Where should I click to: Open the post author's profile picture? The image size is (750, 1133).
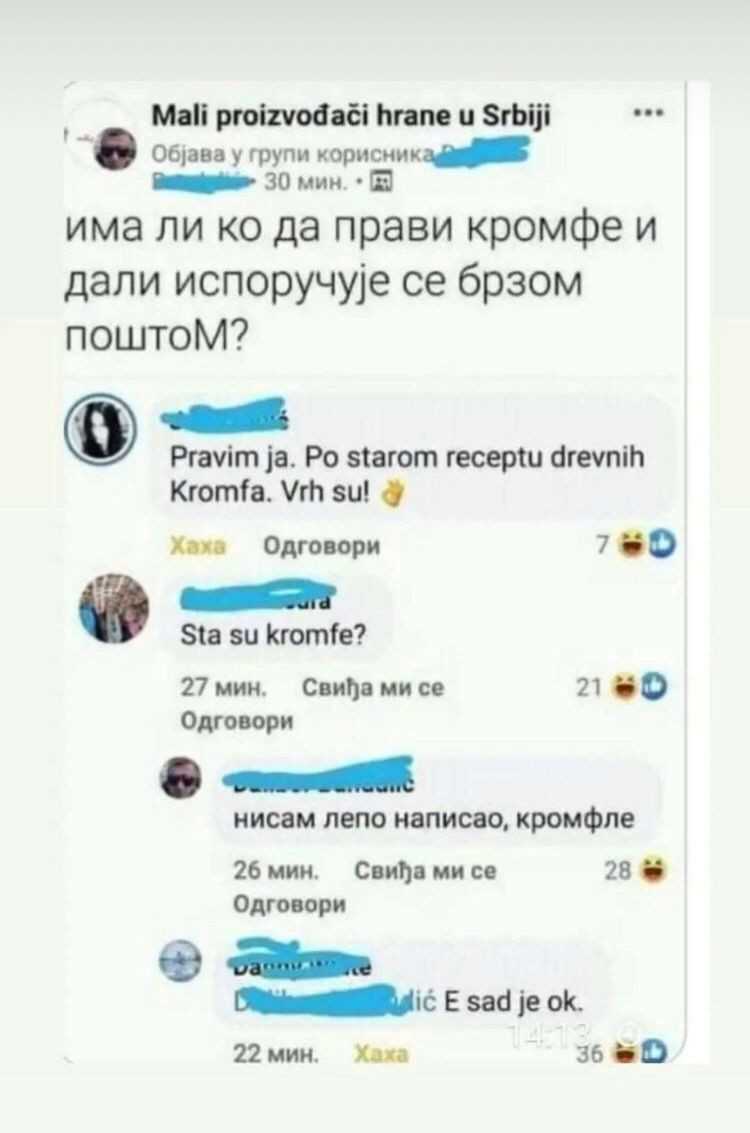pos(116,148)
